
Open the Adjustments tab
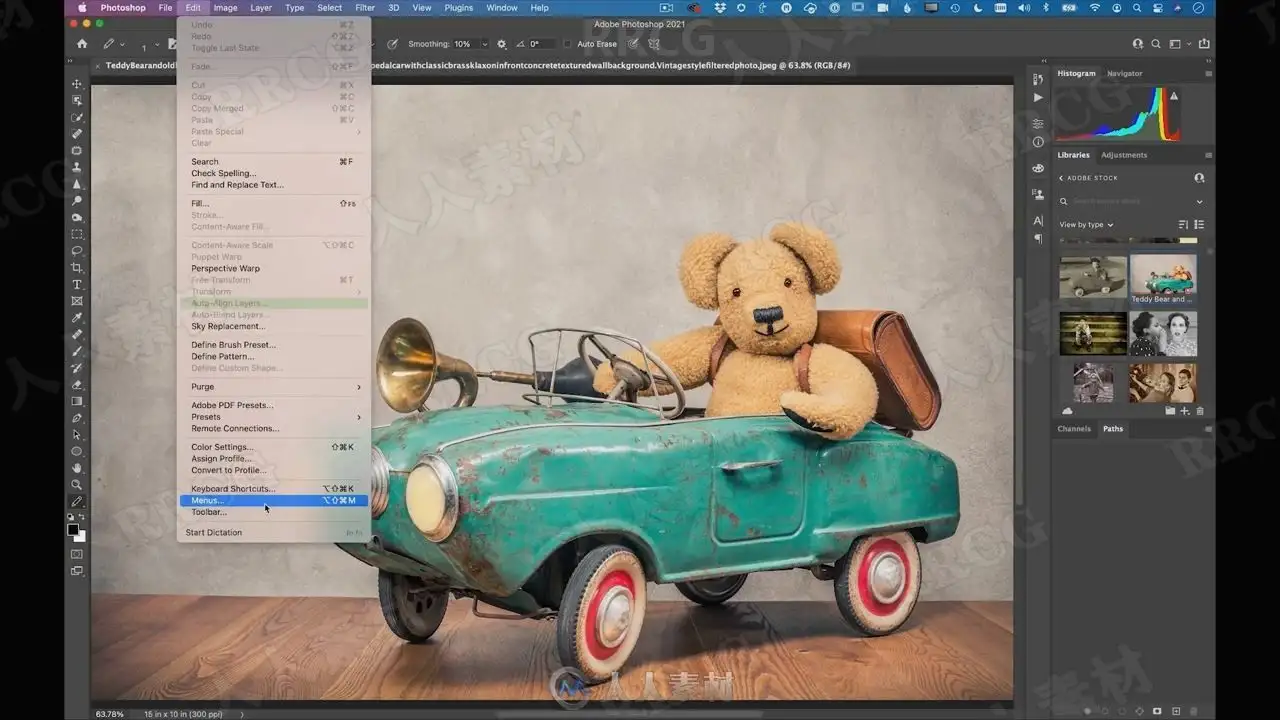click(1124, 155)
